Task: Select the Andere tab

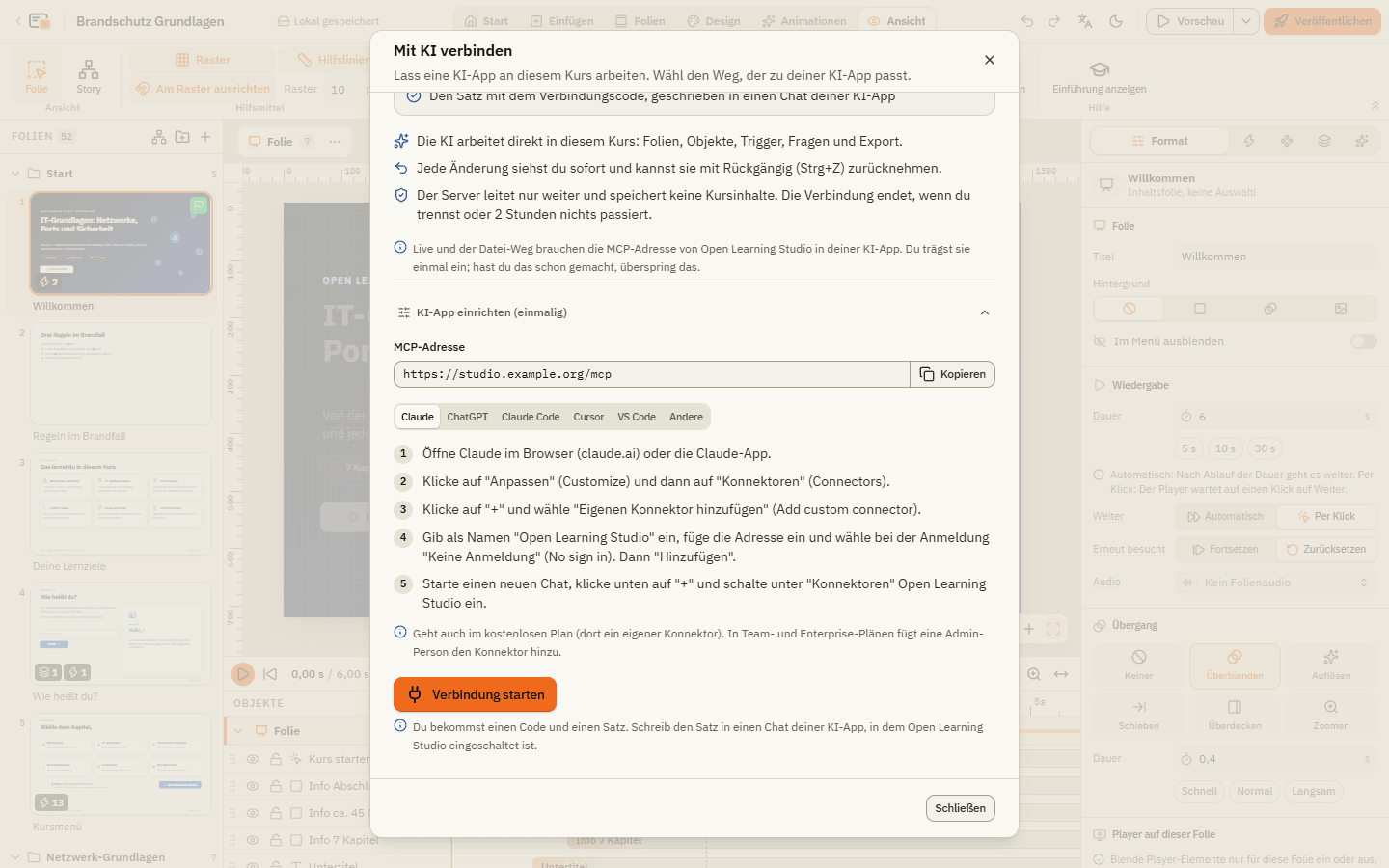Action: click(x=686, y=417)
